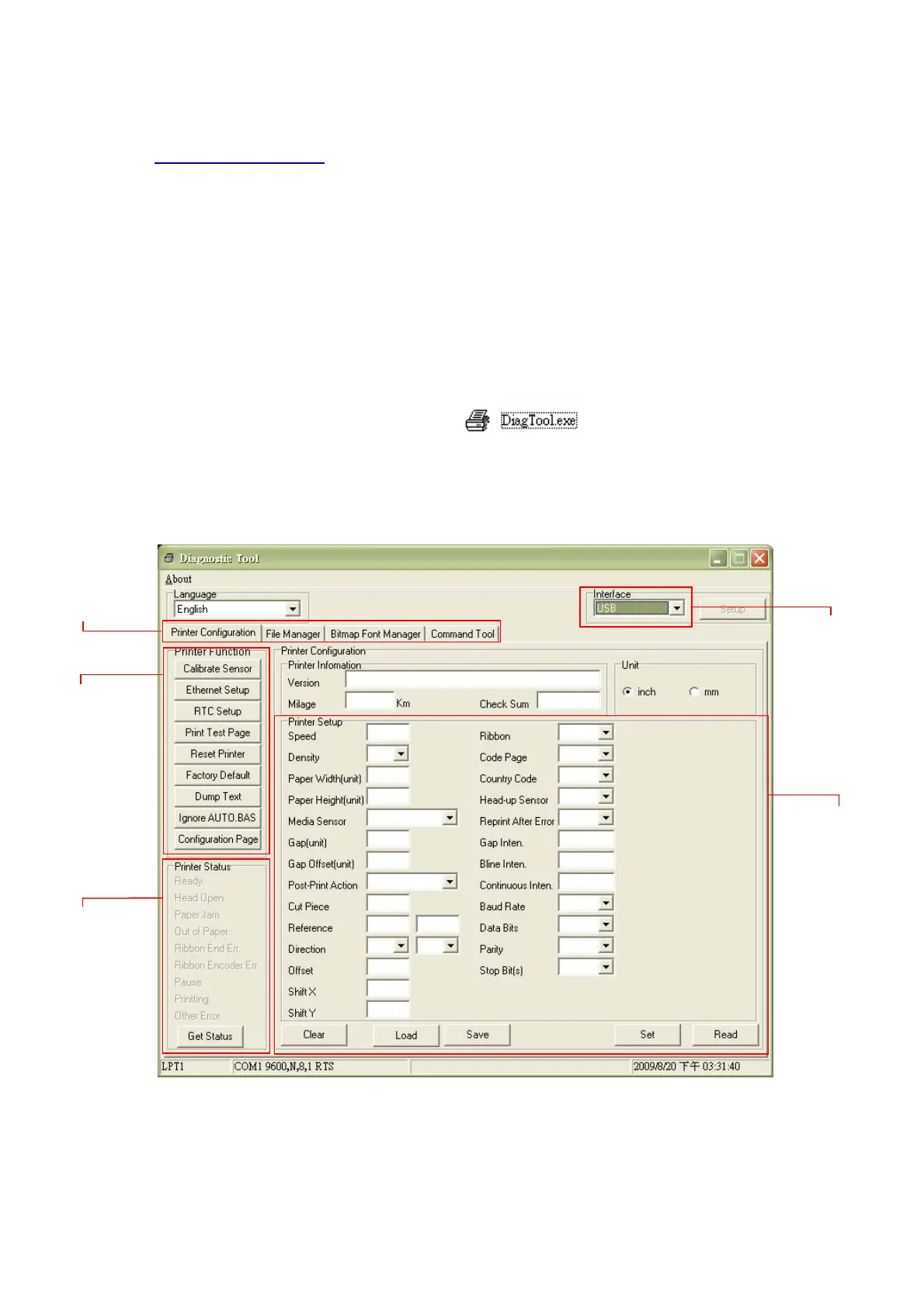The image size is (924, 1308).
Task: Click the Shift X input field
Action: pyautogui.click(x=387, y=989)
